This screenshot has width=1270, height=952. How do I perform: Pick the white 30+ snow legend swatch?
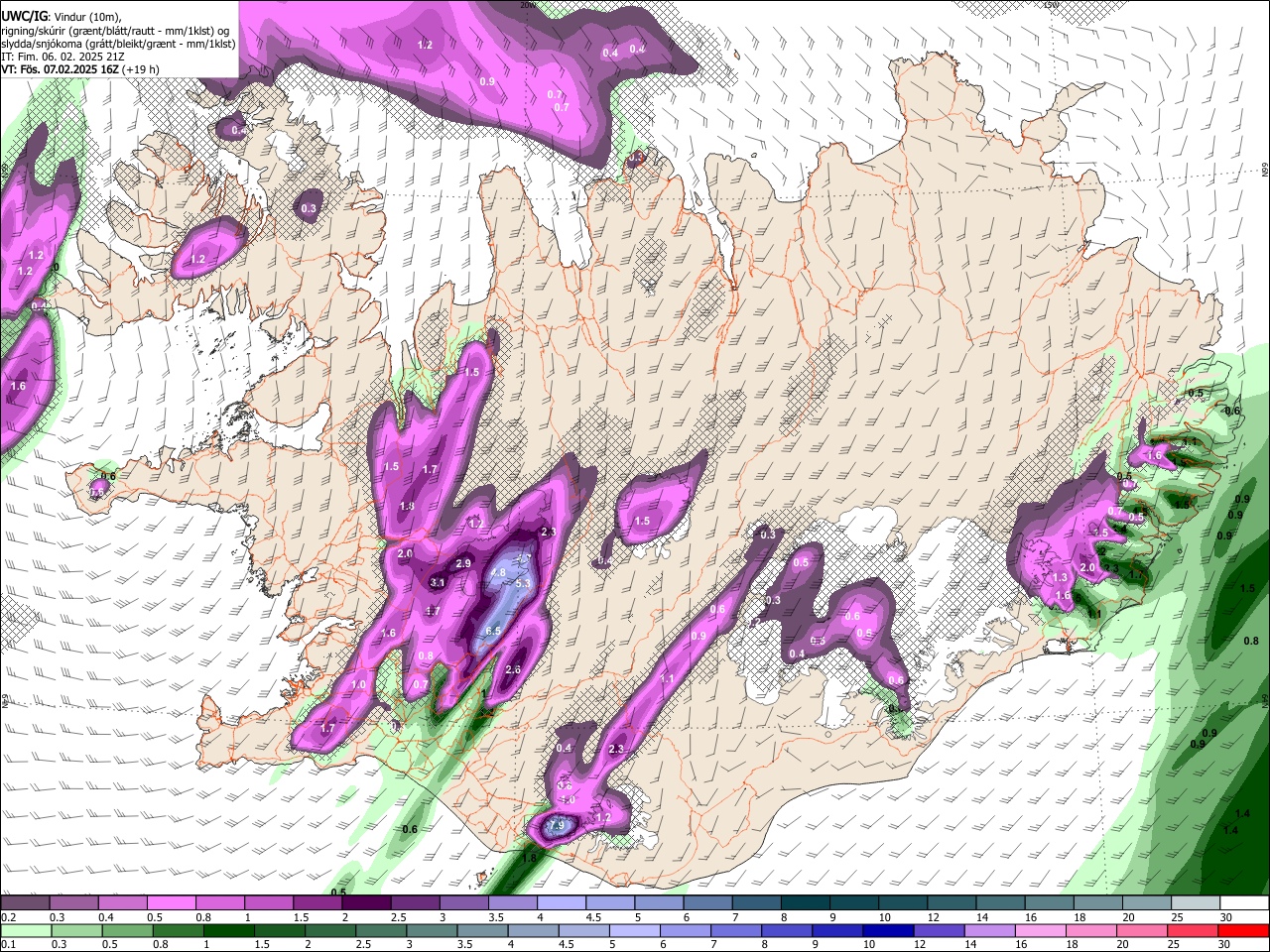[x=1245, y=903]
